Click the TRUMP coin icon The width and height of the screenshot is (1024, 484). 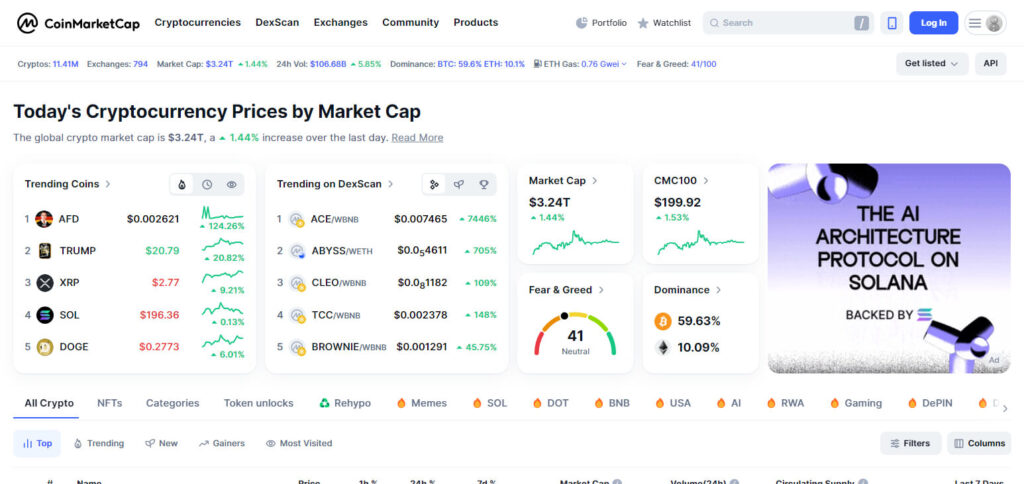[x=44, y=251]
